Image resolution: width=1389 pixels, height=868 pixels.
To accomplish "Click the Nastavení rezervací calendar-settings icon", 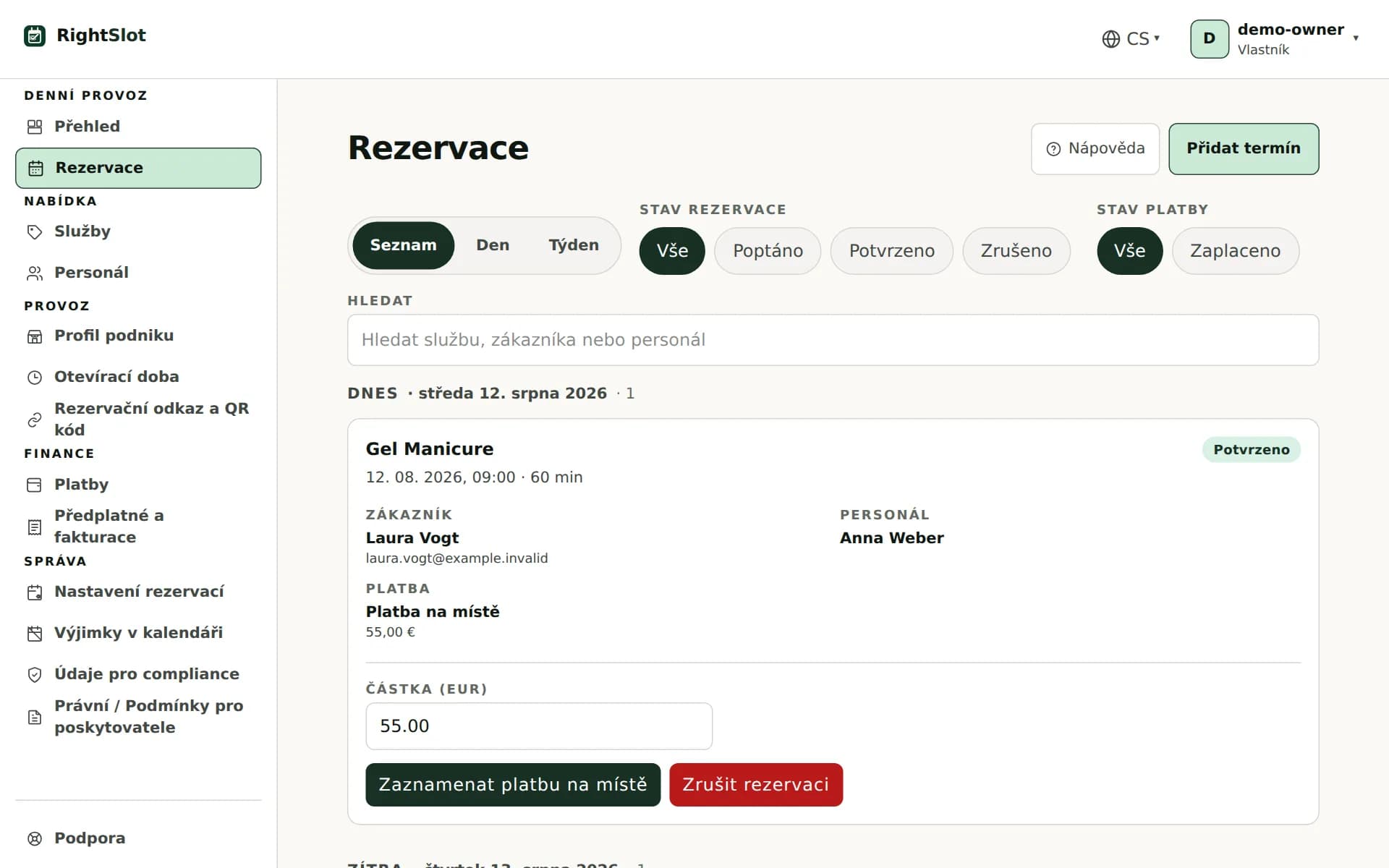I will tap(35, 592).
